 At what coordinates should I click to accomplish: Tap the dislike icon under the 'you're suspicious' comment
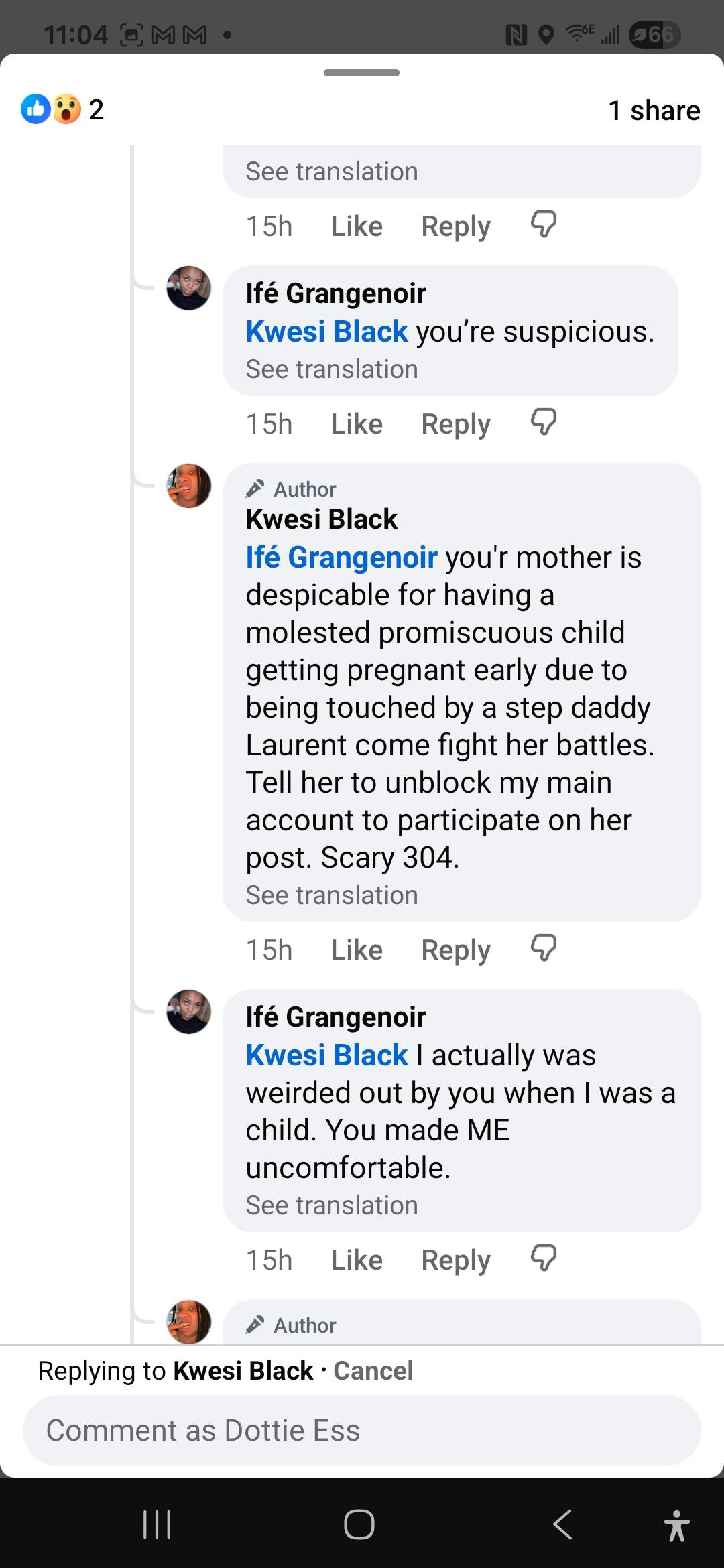click(543, 422)
